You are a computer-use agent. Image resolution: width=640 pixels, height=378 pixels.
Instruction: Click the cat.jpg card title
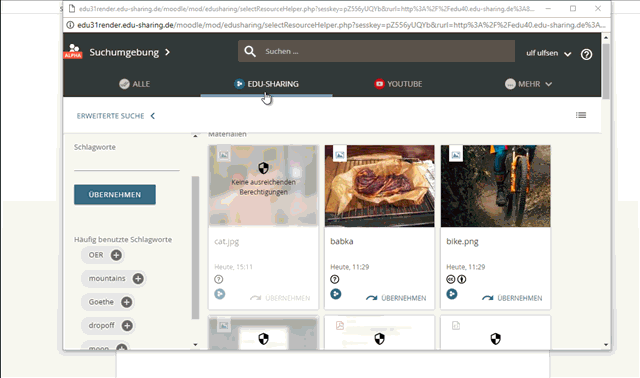227,242
